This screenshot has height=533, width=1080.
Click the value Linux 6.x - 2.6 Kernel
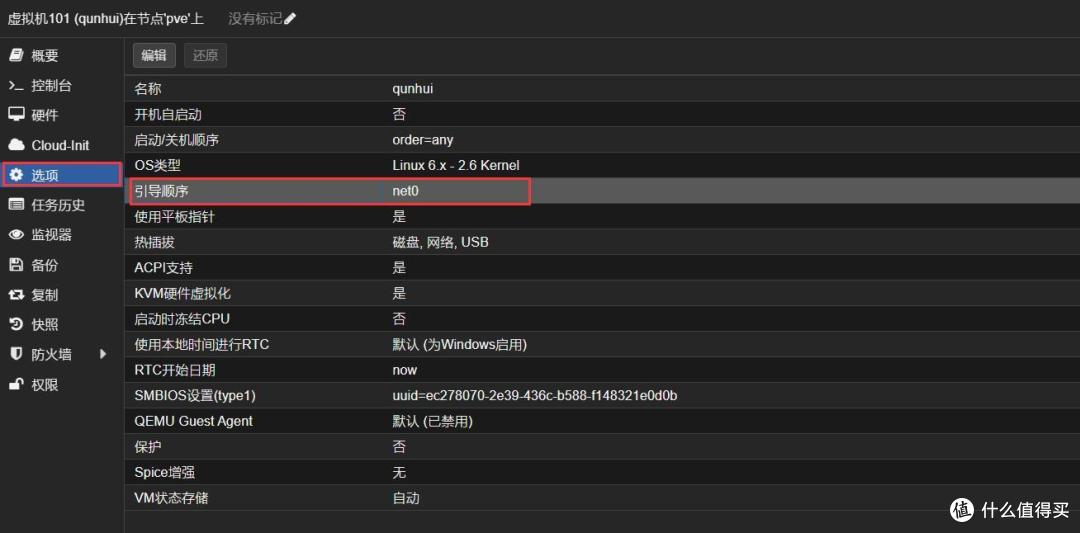point(455,165)
